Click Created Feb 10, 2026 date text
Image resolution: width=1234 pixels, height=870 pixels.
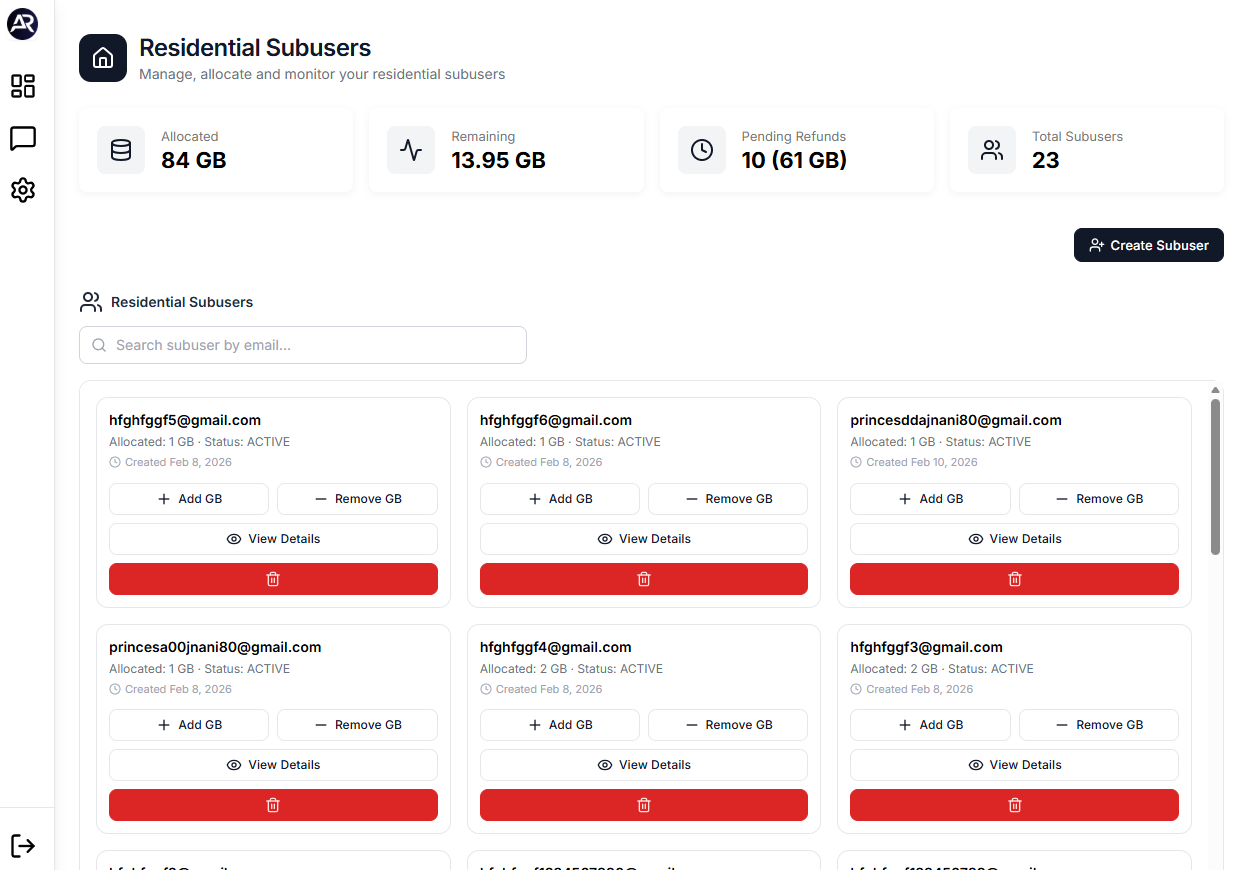pos(922,462)
